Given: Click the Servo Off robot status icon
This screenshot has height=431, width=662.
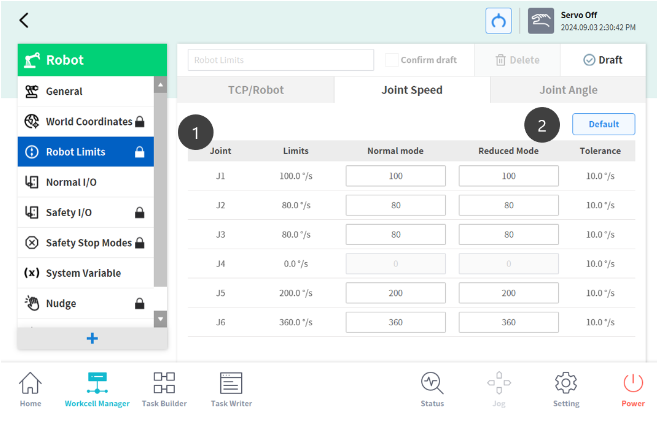Looking at the screenshot, I should click(541, 21).
